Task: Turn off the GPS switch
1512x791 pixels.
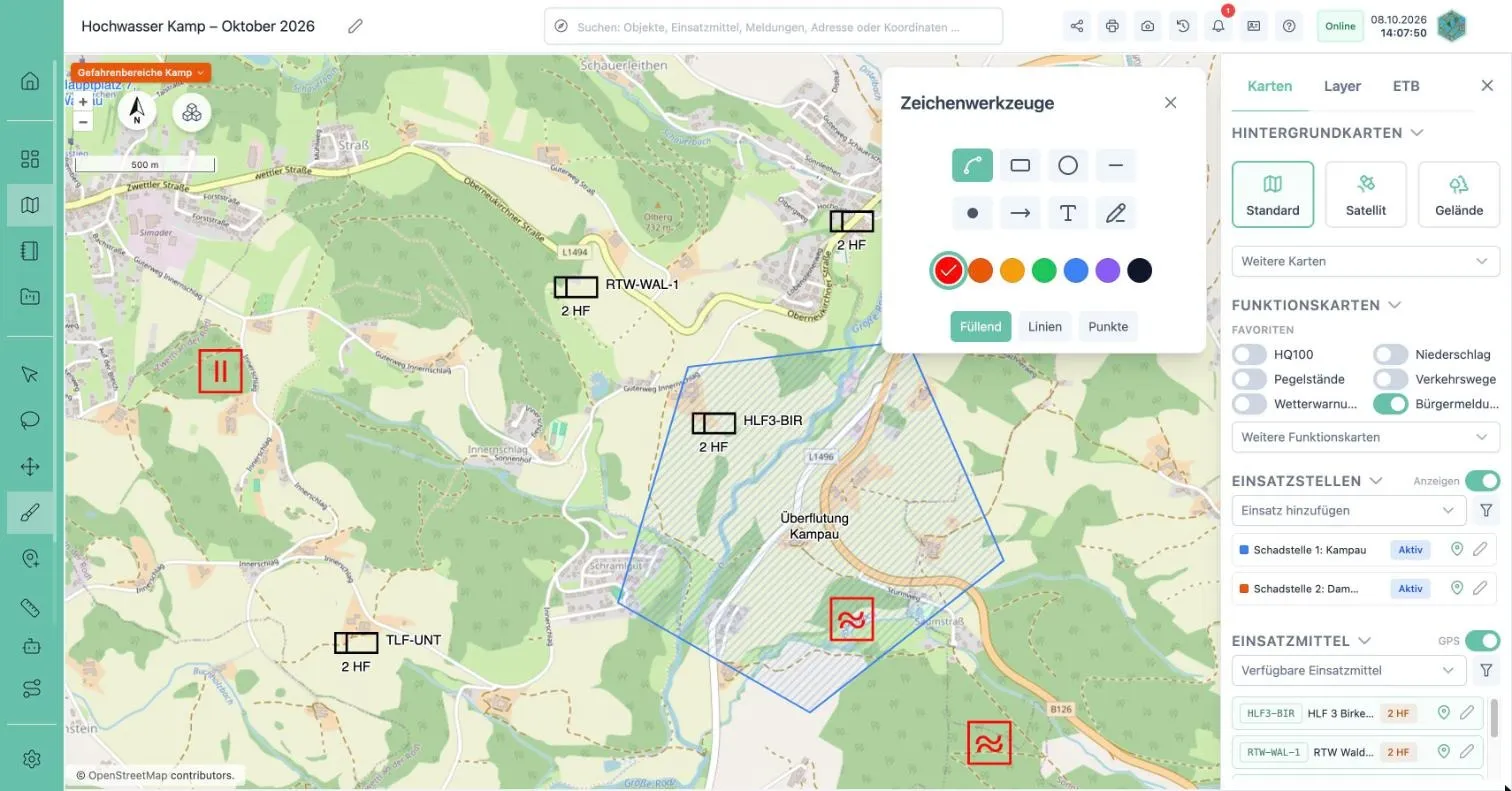Action: coord(1483,640)
